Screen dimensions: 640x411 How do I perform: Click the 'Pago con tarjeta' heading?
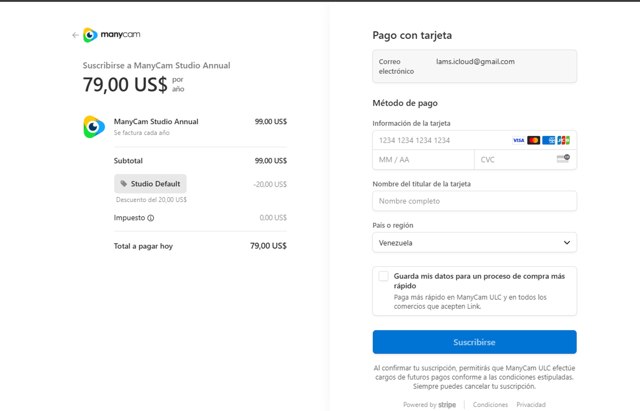412,36
